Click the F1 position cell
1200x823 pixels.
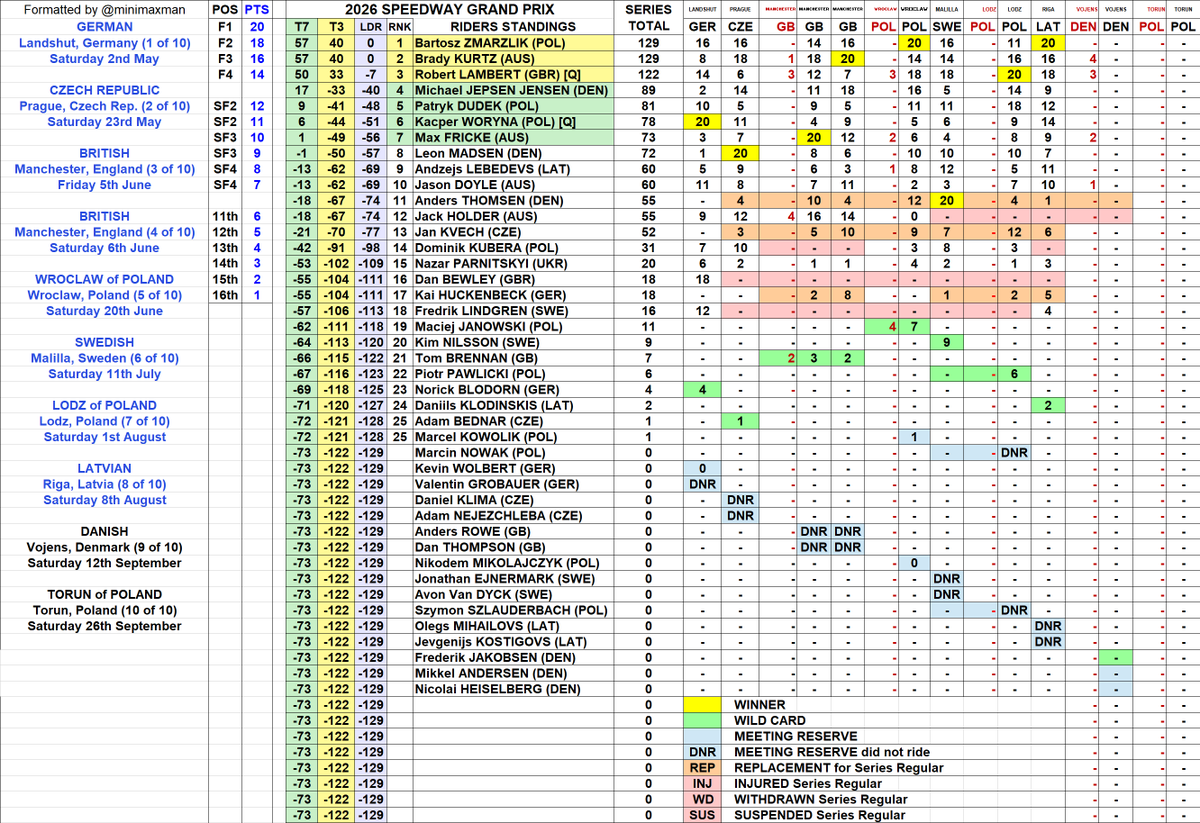(225, 26)
